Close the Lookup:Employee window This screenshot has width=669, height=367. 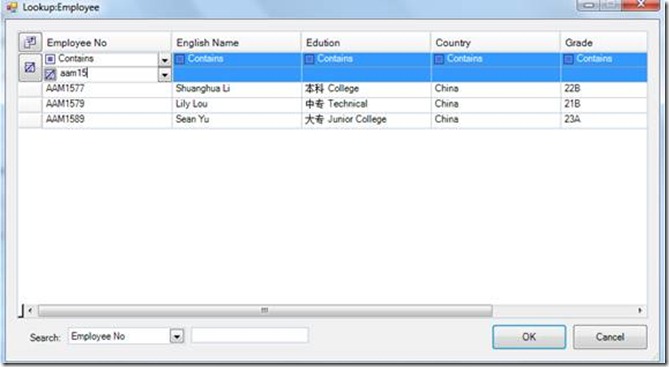click(x=641, y=5)
